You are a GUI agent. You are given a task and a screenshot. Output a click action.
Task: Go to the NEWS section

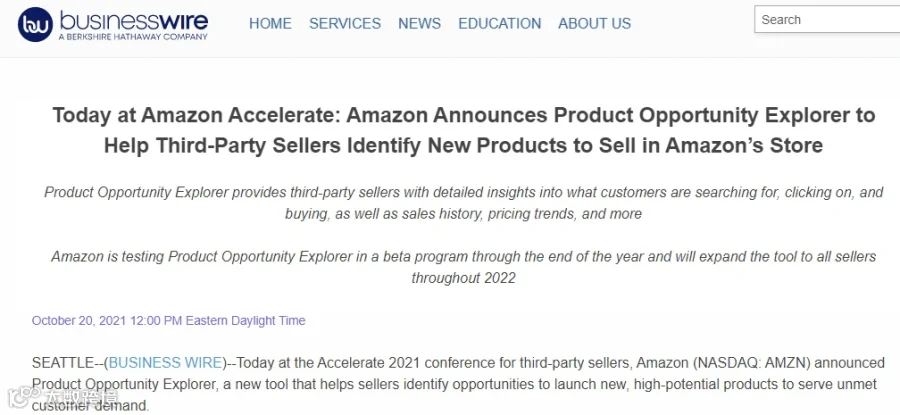coord(420,24)
